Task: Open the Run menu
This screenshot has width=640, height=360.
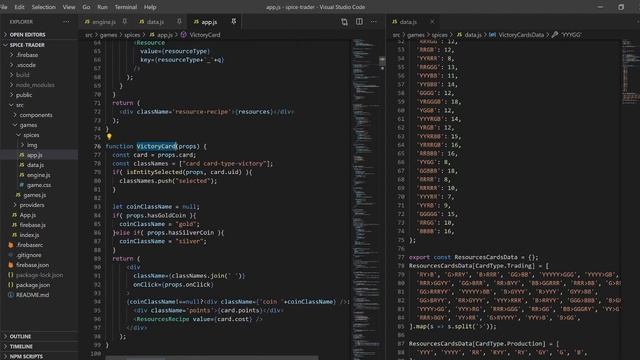Action: [x=102, y=7]
